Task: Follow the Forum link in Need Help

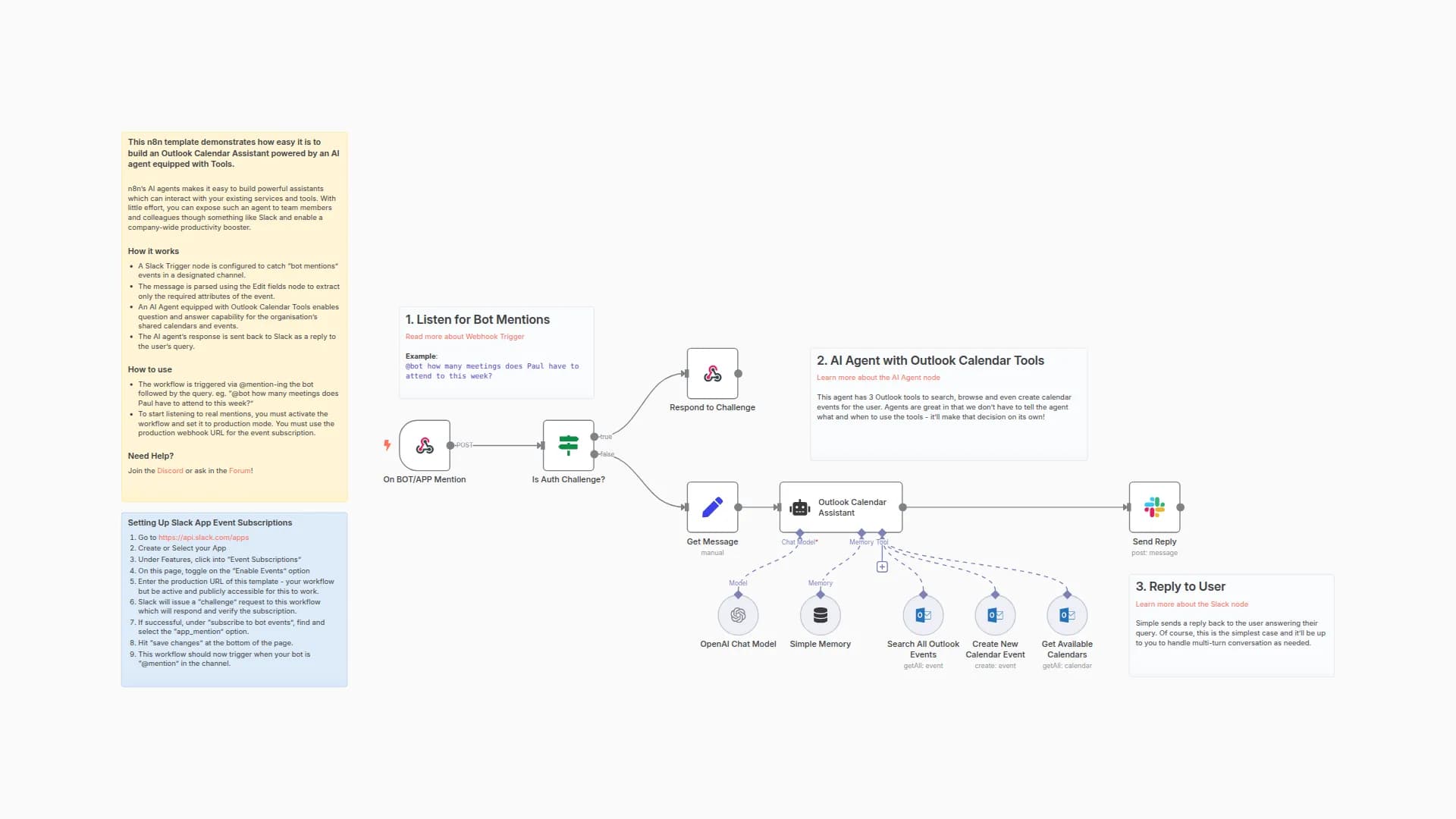Action: (x=240, y=471)
